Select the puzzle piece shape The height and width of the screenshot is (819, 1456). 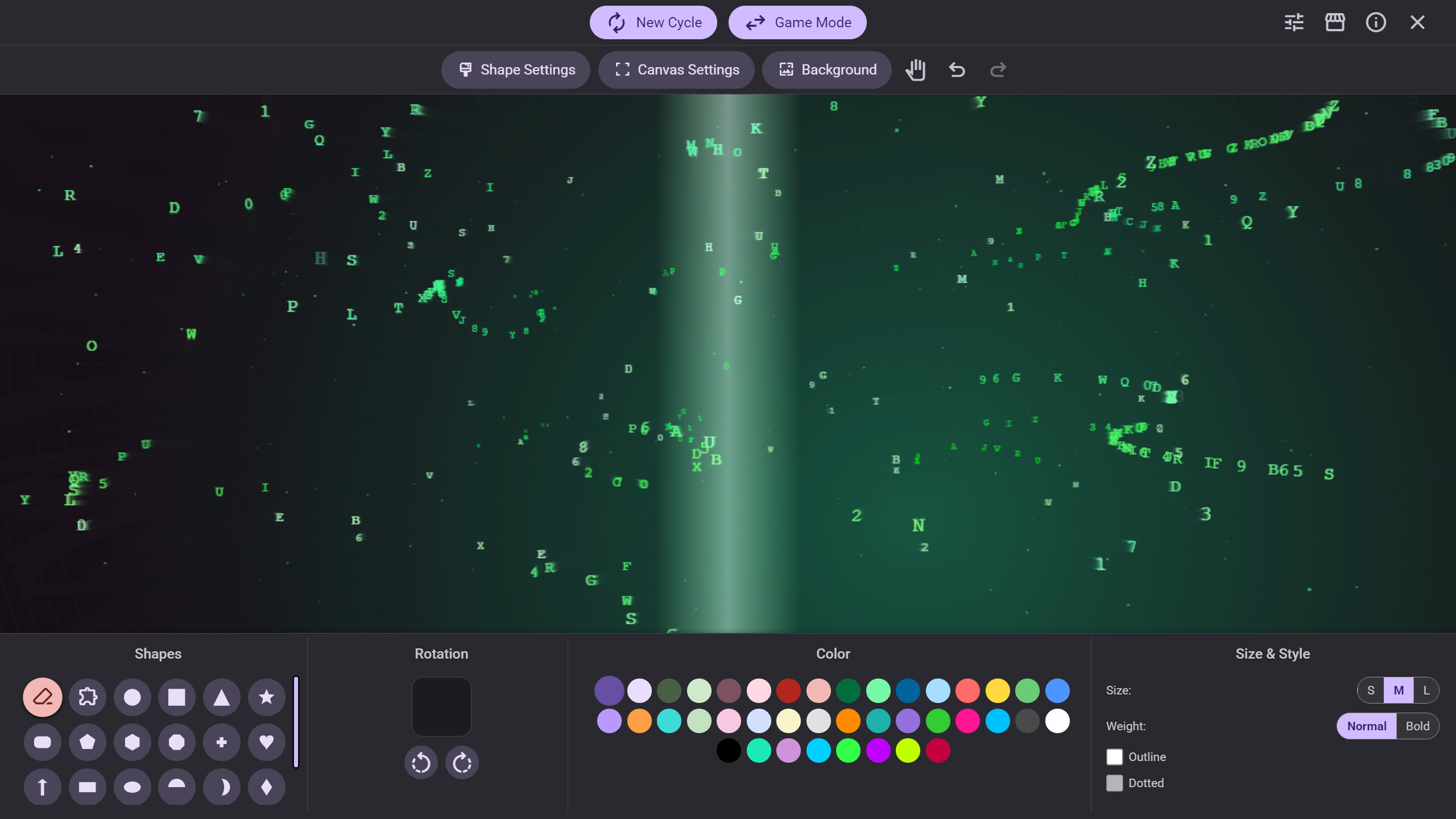tap(87, 697)
